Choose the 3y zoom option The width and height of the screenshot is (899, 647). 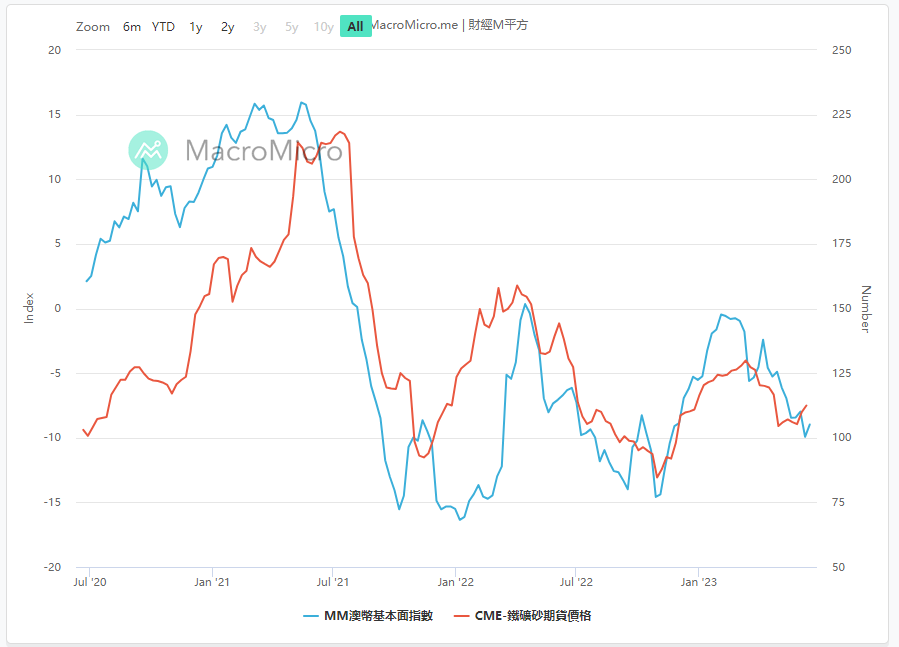point(260,27)
